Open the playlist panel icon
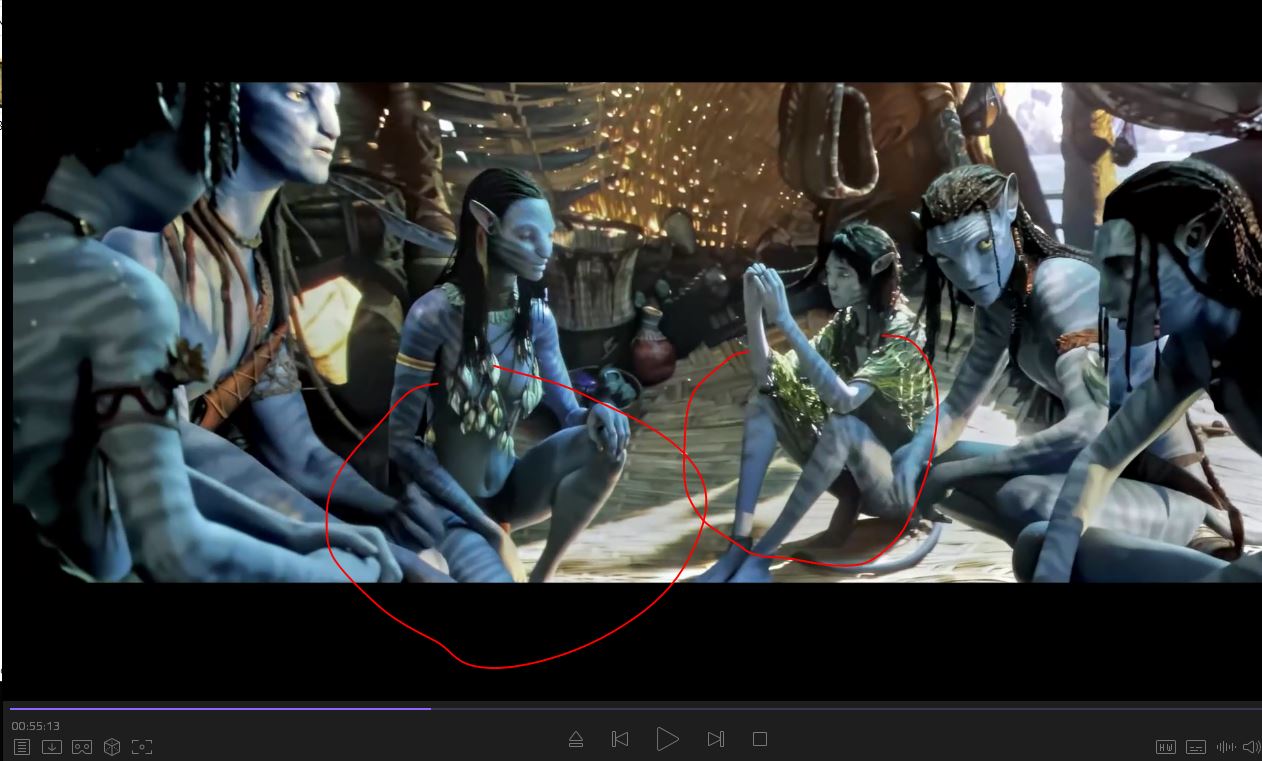Viewport: 1262px width, 761px height. coord(21,747)
